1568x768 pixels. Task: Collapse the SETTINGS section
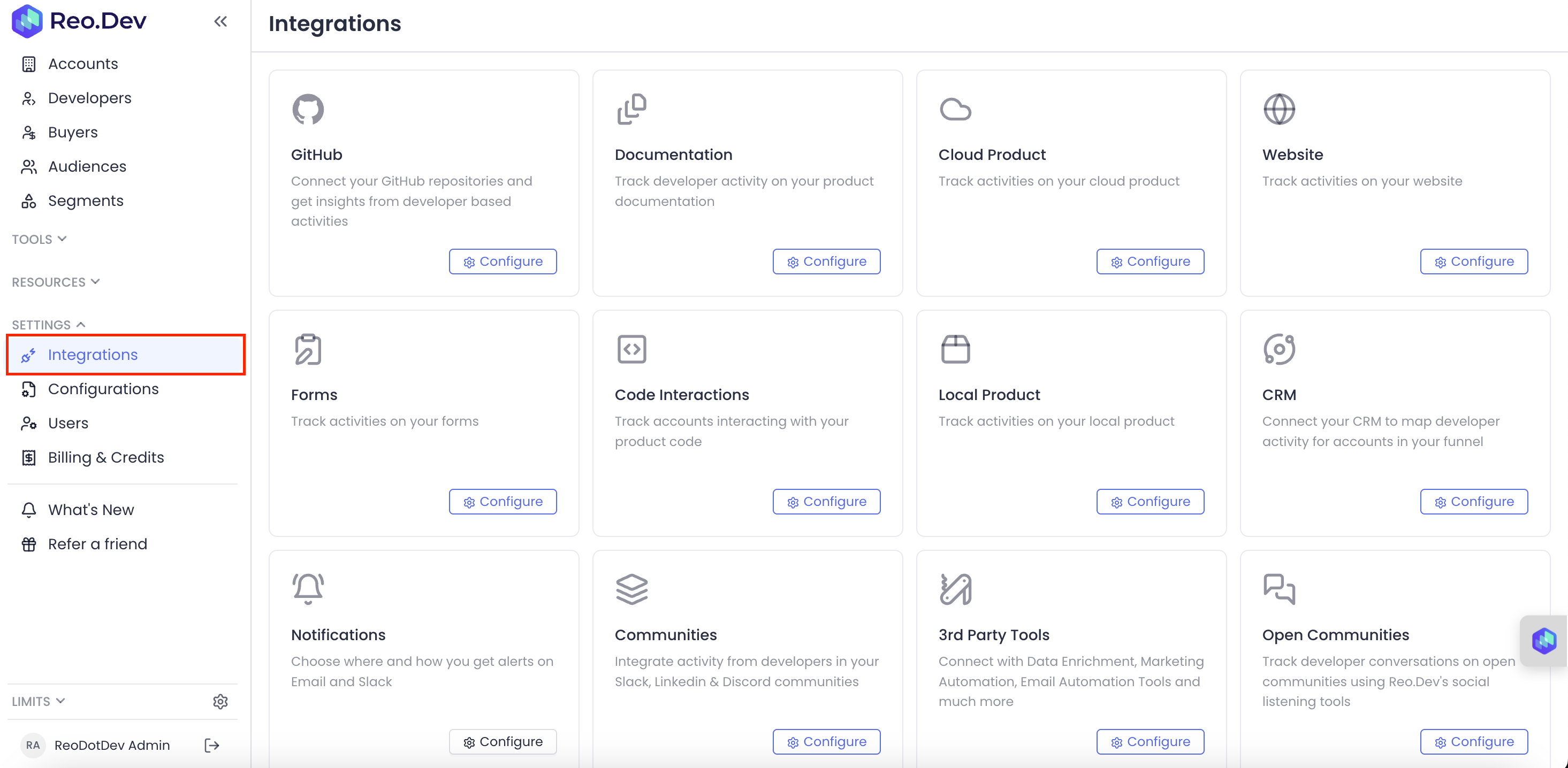49,325
